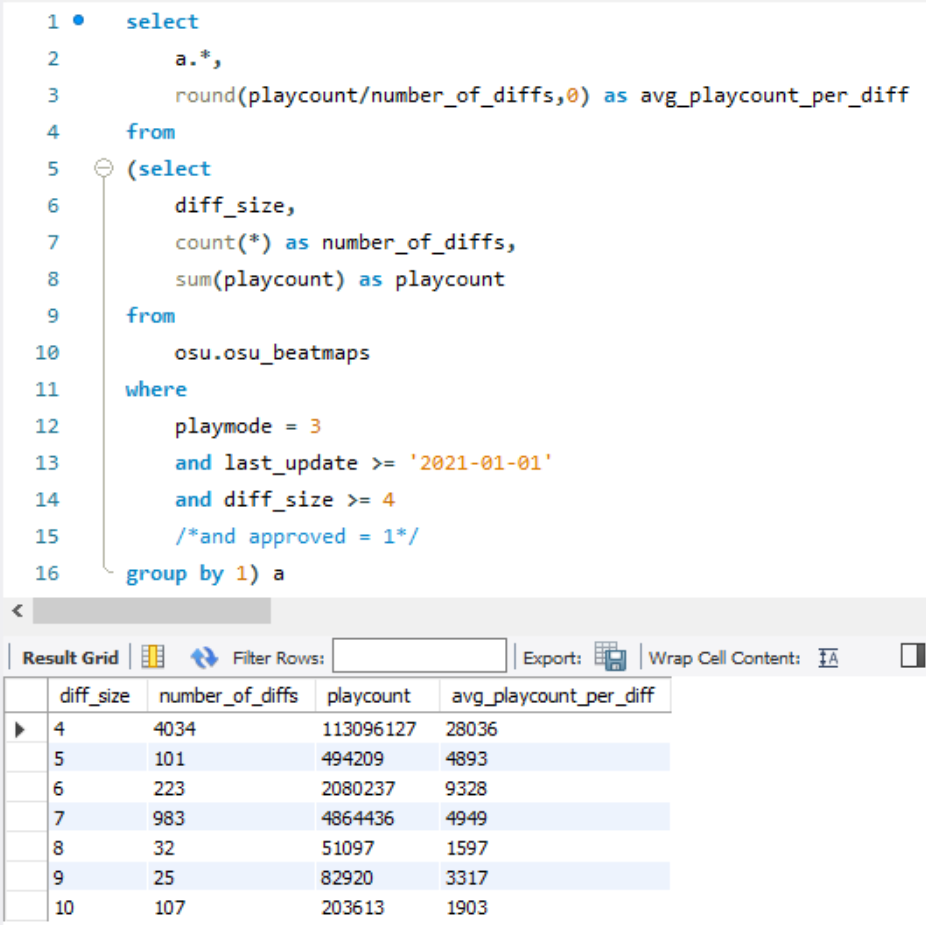Click the commented approved = 1 condition
The height and width of the screenshot is (925, 926).
tap(297, 536)
